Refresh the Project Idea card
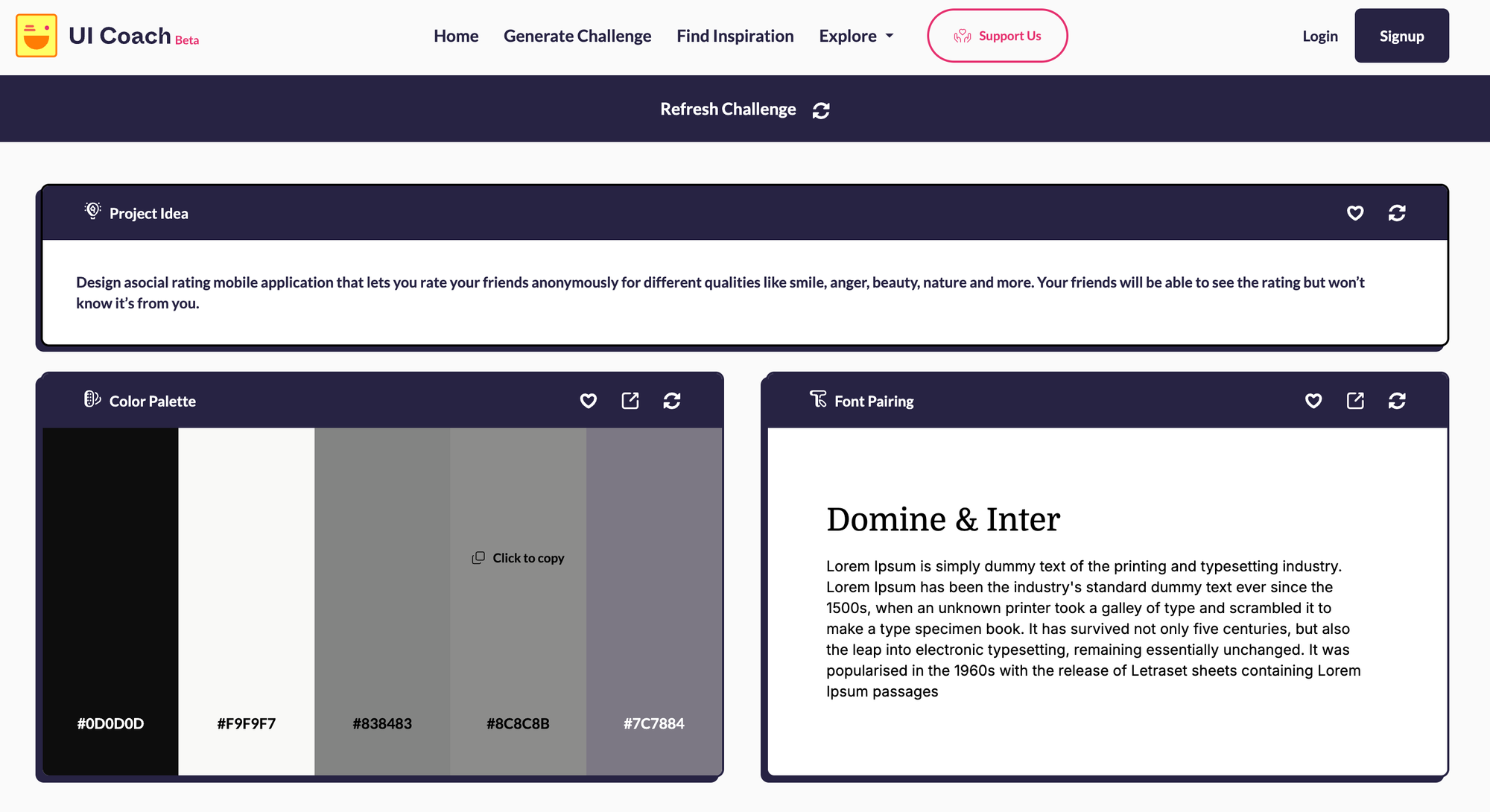The image size is (1490, 812). tap(1397, 213)
